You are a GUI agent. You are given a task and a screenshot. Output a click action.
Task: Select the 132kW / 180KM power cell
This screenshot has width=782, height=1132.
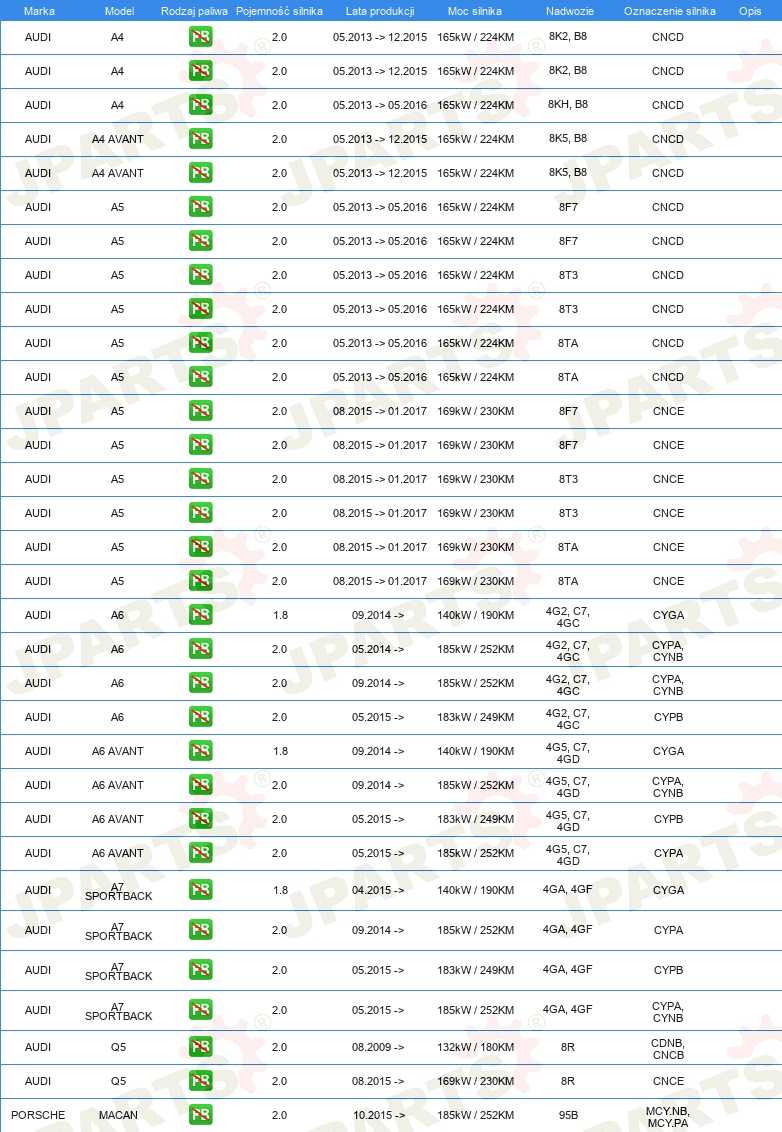(x=476, y=1047)
